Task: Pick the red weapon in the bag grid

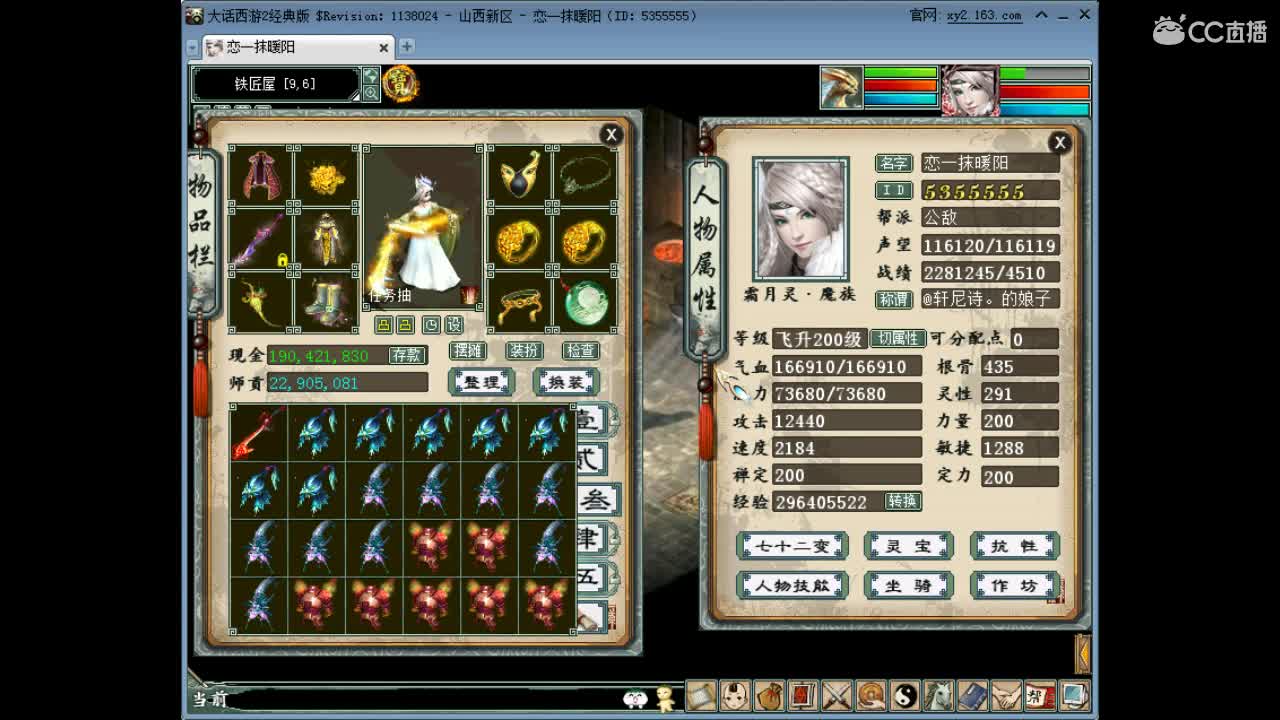Action: coord(259,433)
